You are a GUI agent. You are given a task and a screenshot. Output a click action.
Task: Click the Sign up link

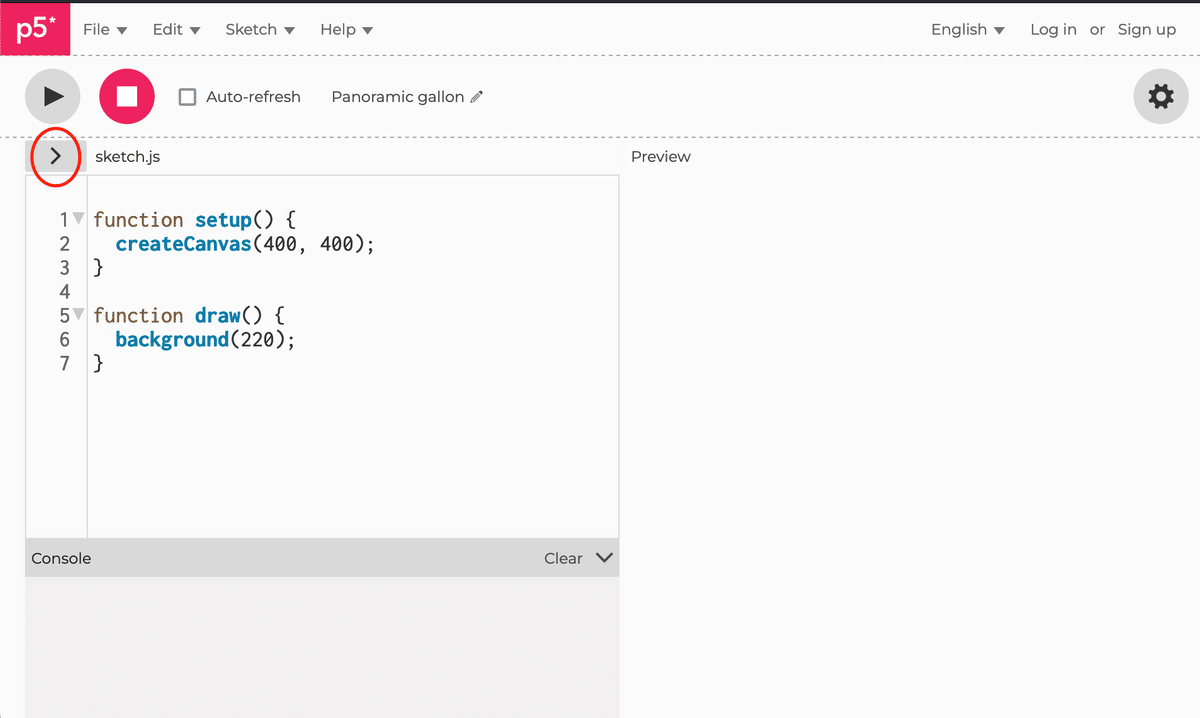1146,30
